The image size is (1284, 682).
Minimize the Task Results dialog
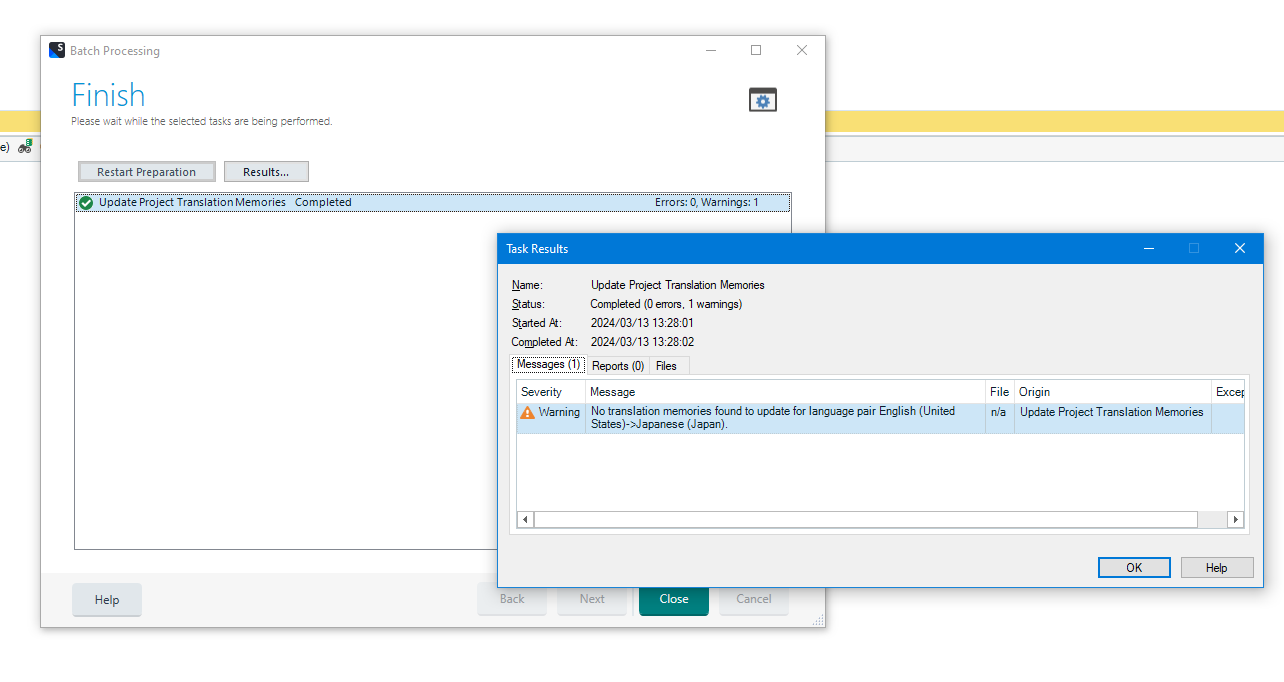click(1150, 249)
